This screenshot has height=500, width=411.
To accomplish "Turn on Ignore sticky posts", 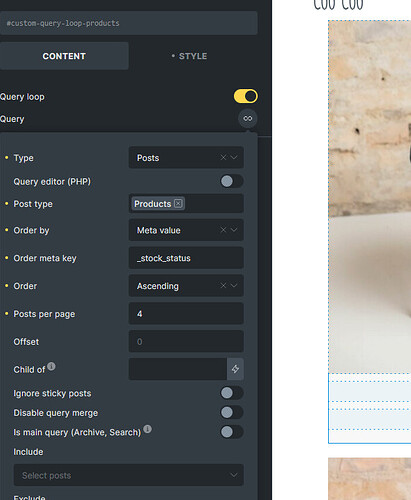I will [x=232, y=393].
